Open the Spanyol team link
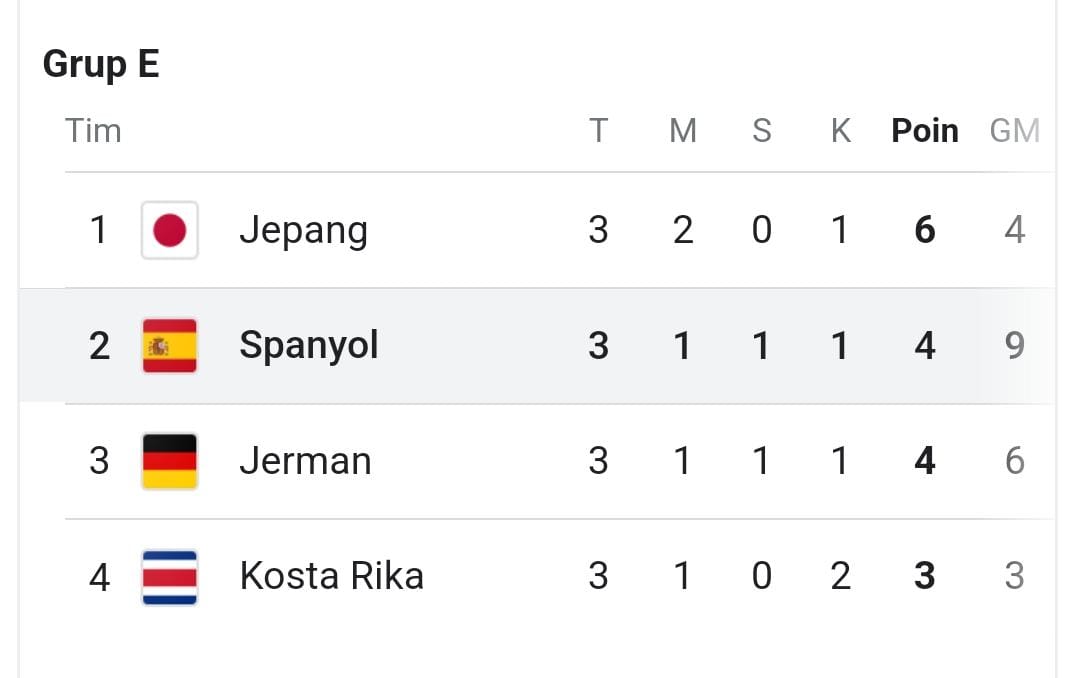The image size is (1077, 678). (x=308, y=345)
